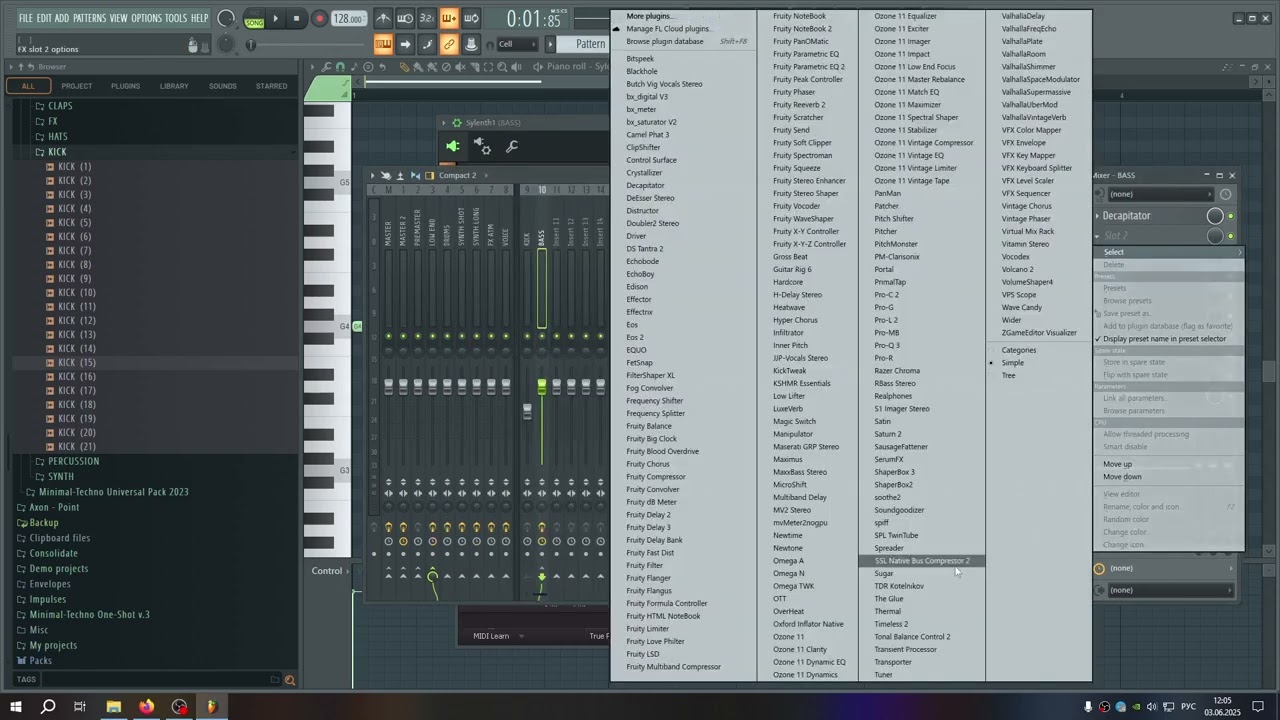Image resolution: width=1280 pixels, height=720 pixels.
Task: Arm the red Record button
Action: (x=320, y=18)
